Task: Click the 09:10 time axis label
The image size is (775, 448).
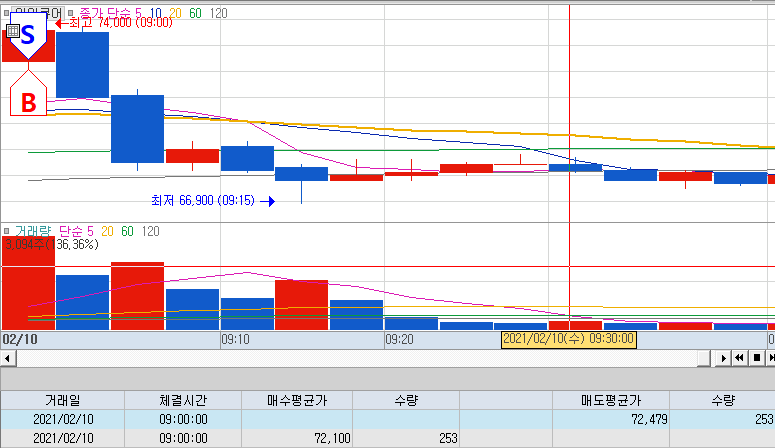Action: [236, 339]
